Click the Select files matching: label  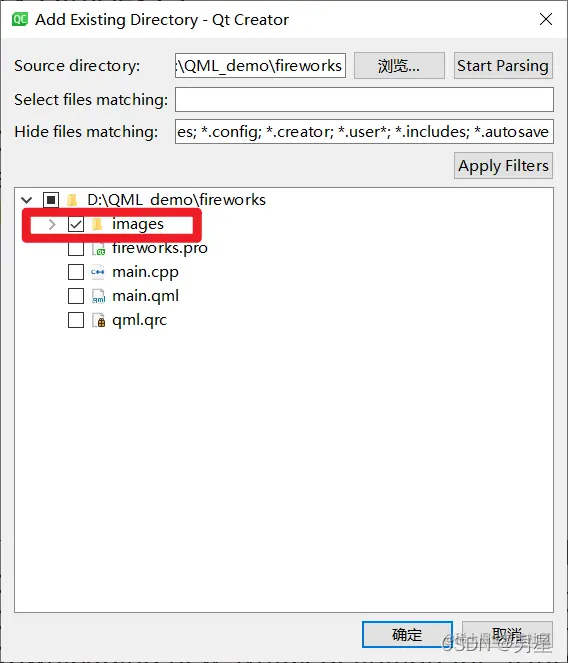coord(91,100)
